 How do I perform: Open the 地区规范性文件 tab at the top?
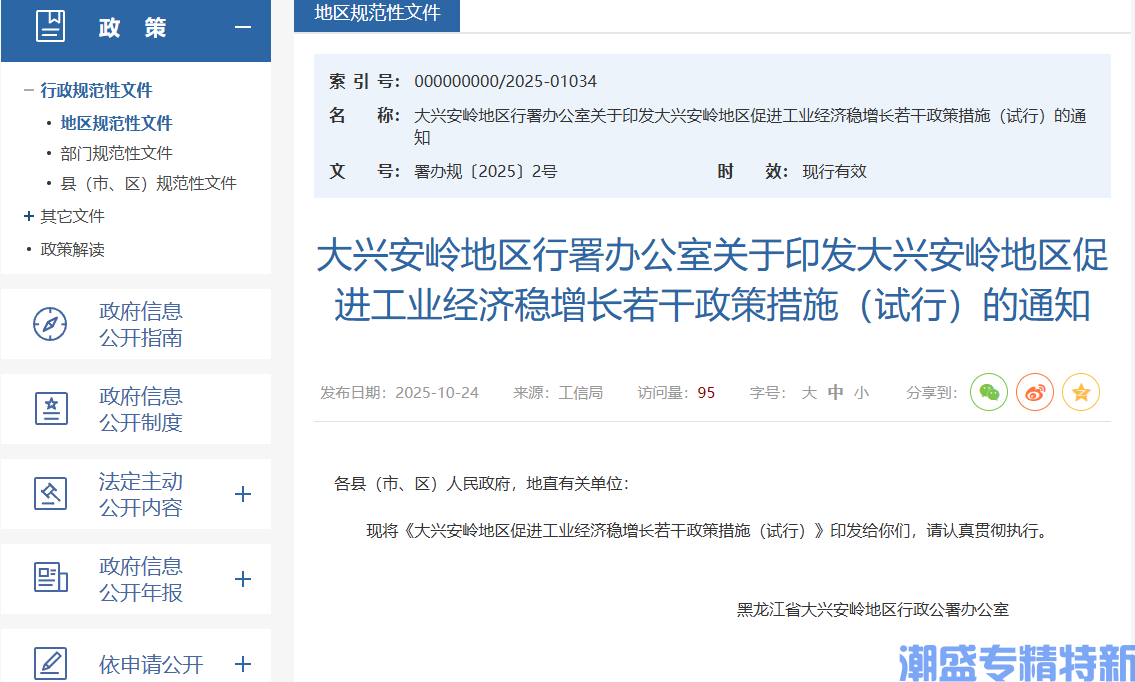(x=376, y=16)
